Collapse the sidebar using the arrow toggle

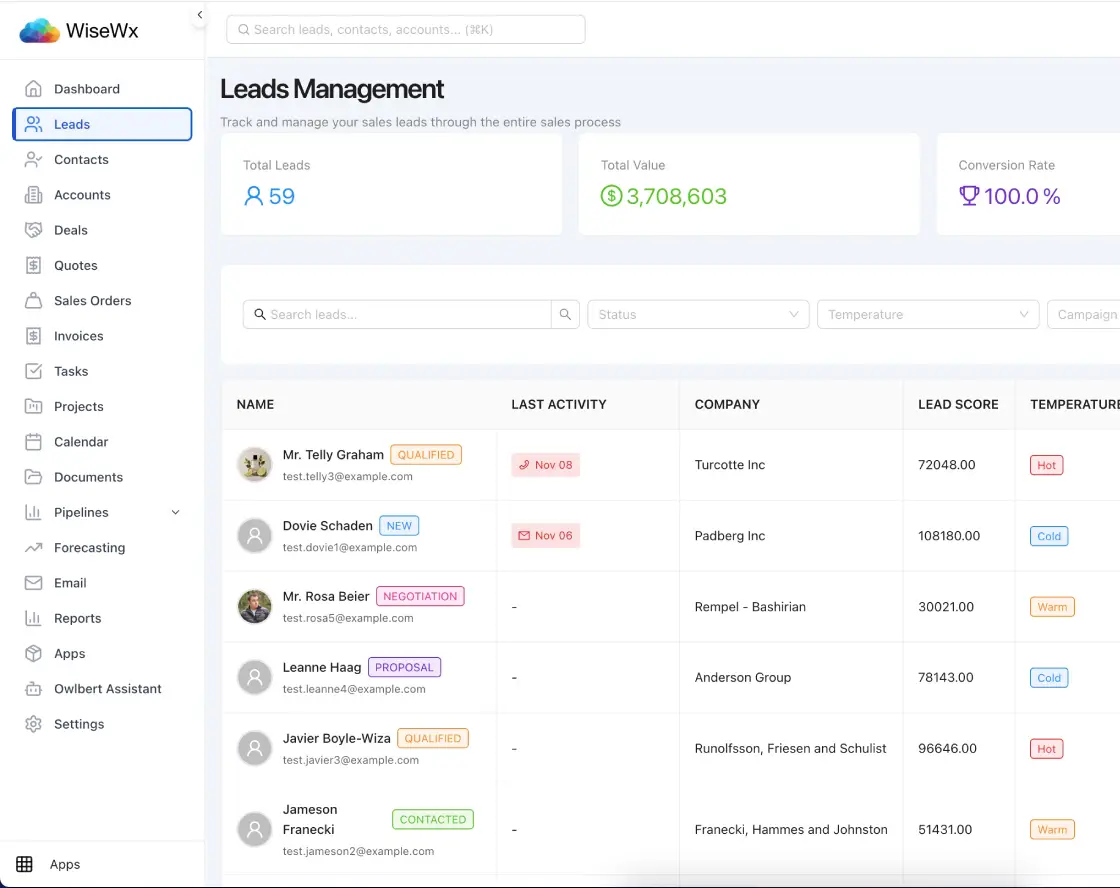pos(199,15)
